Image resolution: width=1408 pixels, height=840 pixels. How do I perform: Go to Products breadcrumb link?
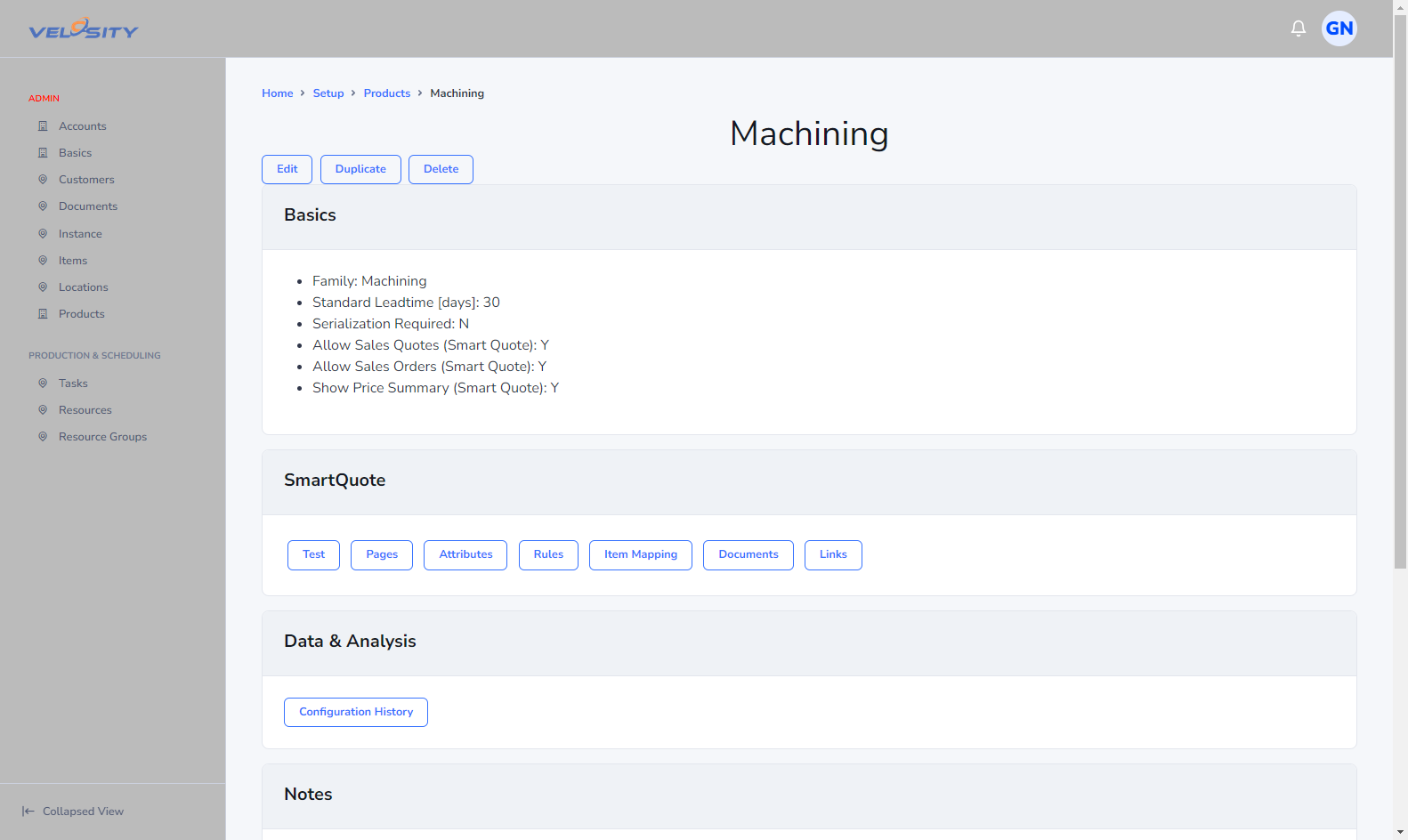[x=387, y=93]
